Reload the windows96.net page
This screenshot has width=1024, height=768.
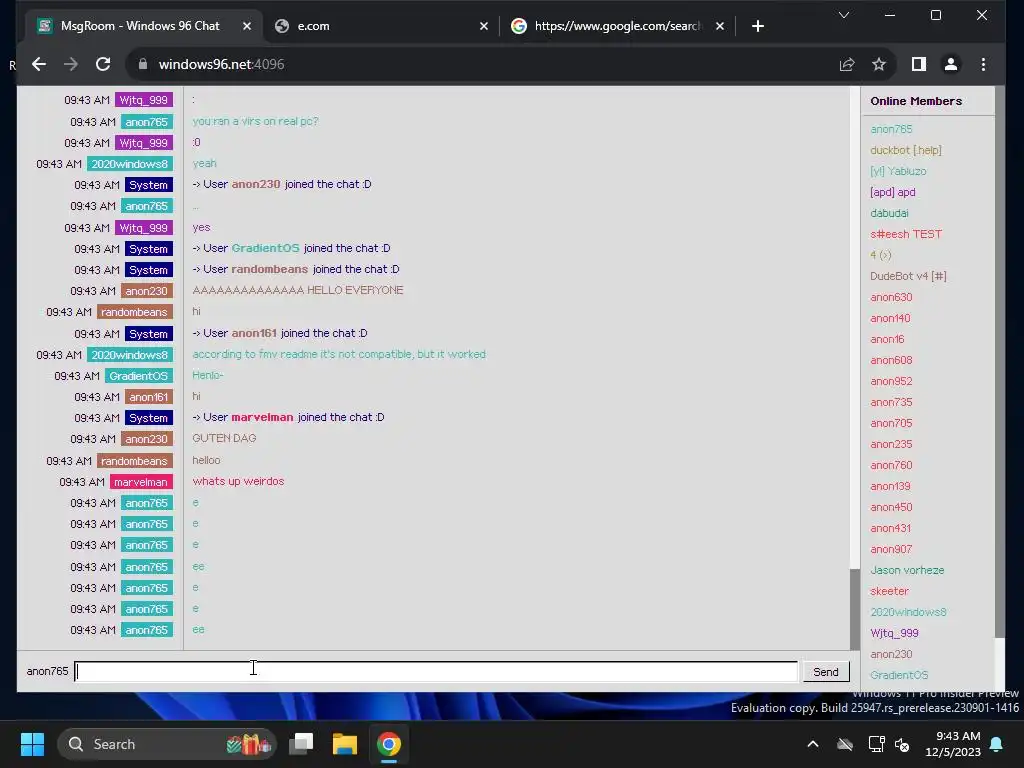tap(103, 64)
